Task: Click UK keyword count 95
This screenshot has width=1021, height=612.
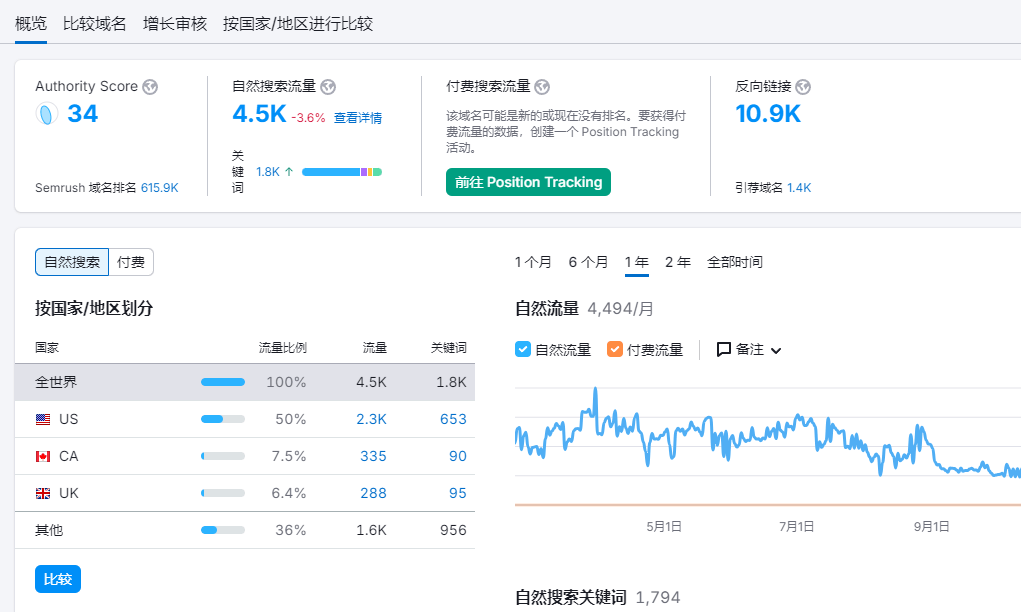Action: click(x=458, y=494)
